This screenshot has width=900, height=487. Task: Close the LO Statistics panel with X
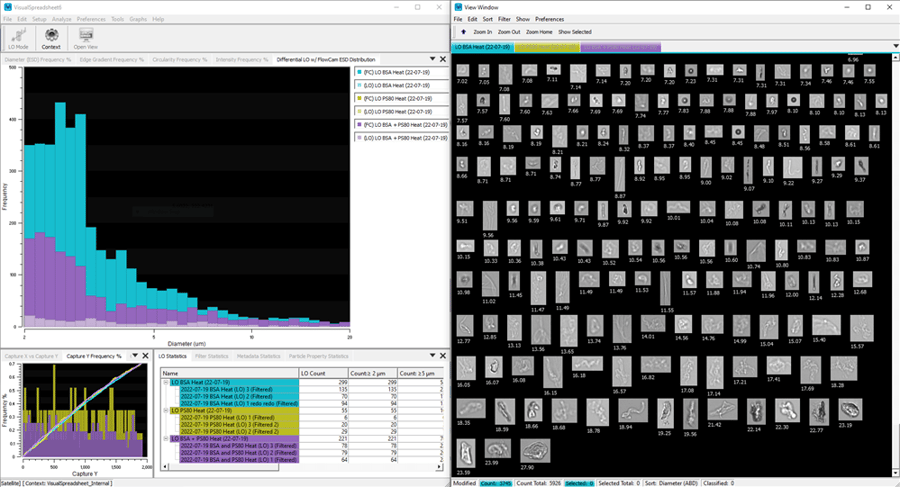click(x=442, y=356)
